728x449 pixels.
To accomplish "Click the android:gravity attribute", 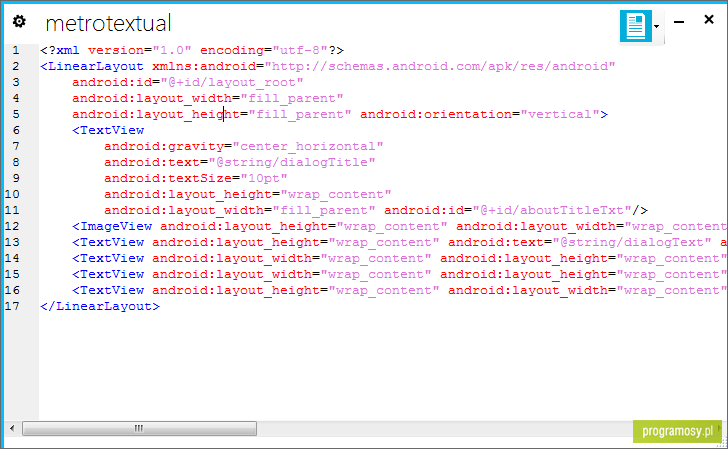I will click(164, 146).
